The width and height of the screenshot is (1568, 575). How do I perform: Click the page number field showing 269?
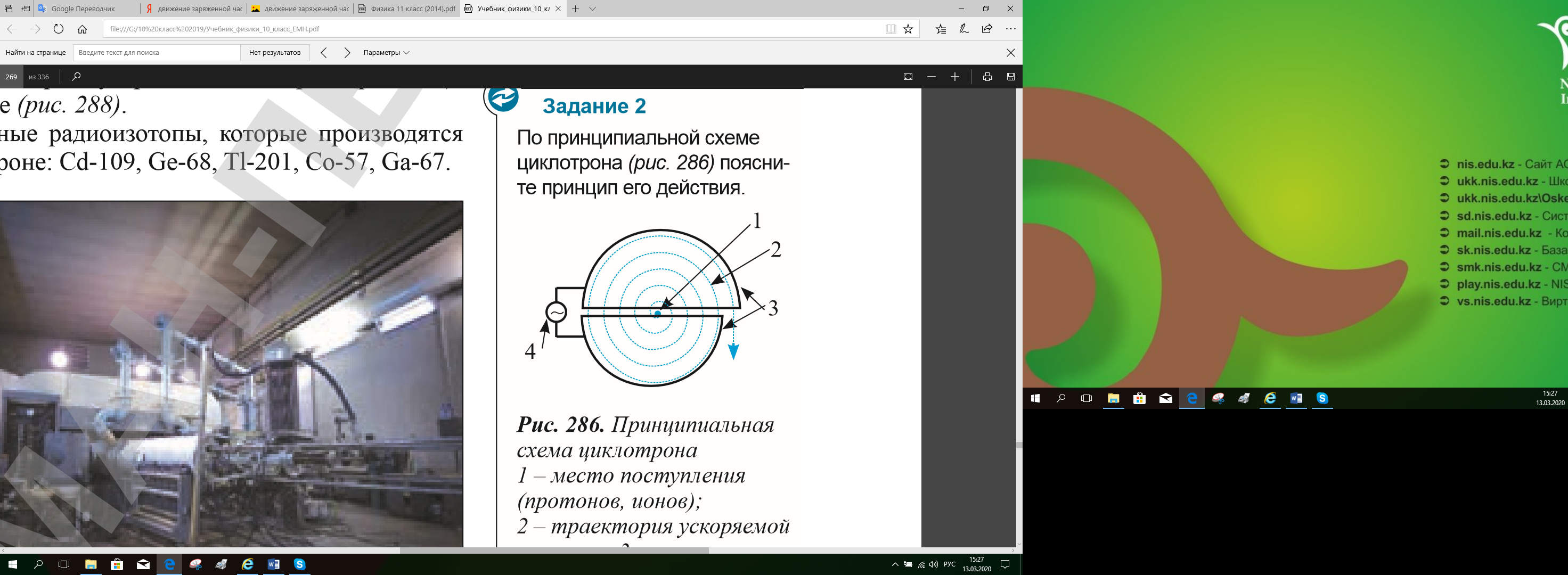[x=12, y=77]
